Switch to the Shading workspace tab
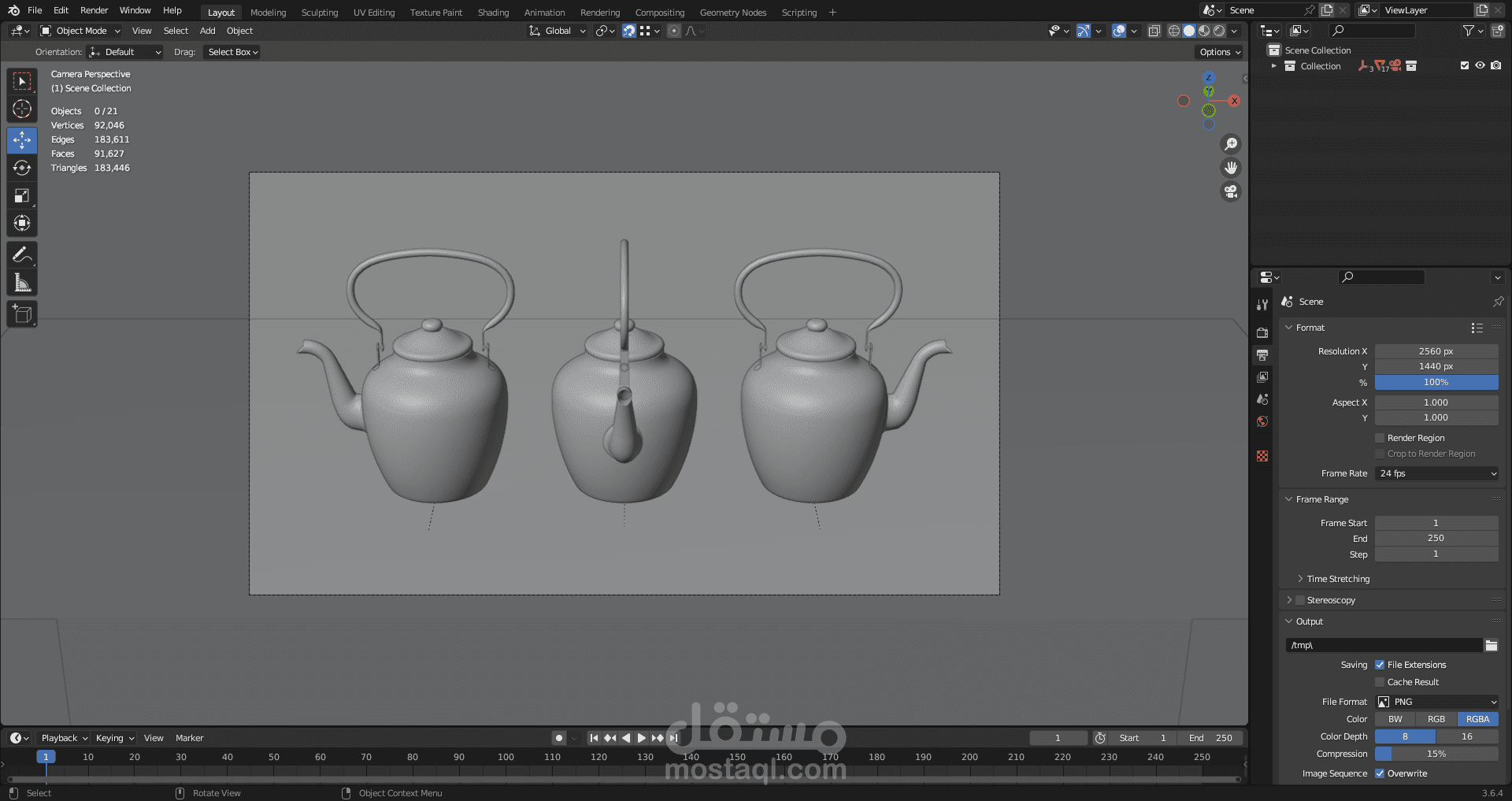Screen dimensions: 1512x801 click(x=493, y=13)
